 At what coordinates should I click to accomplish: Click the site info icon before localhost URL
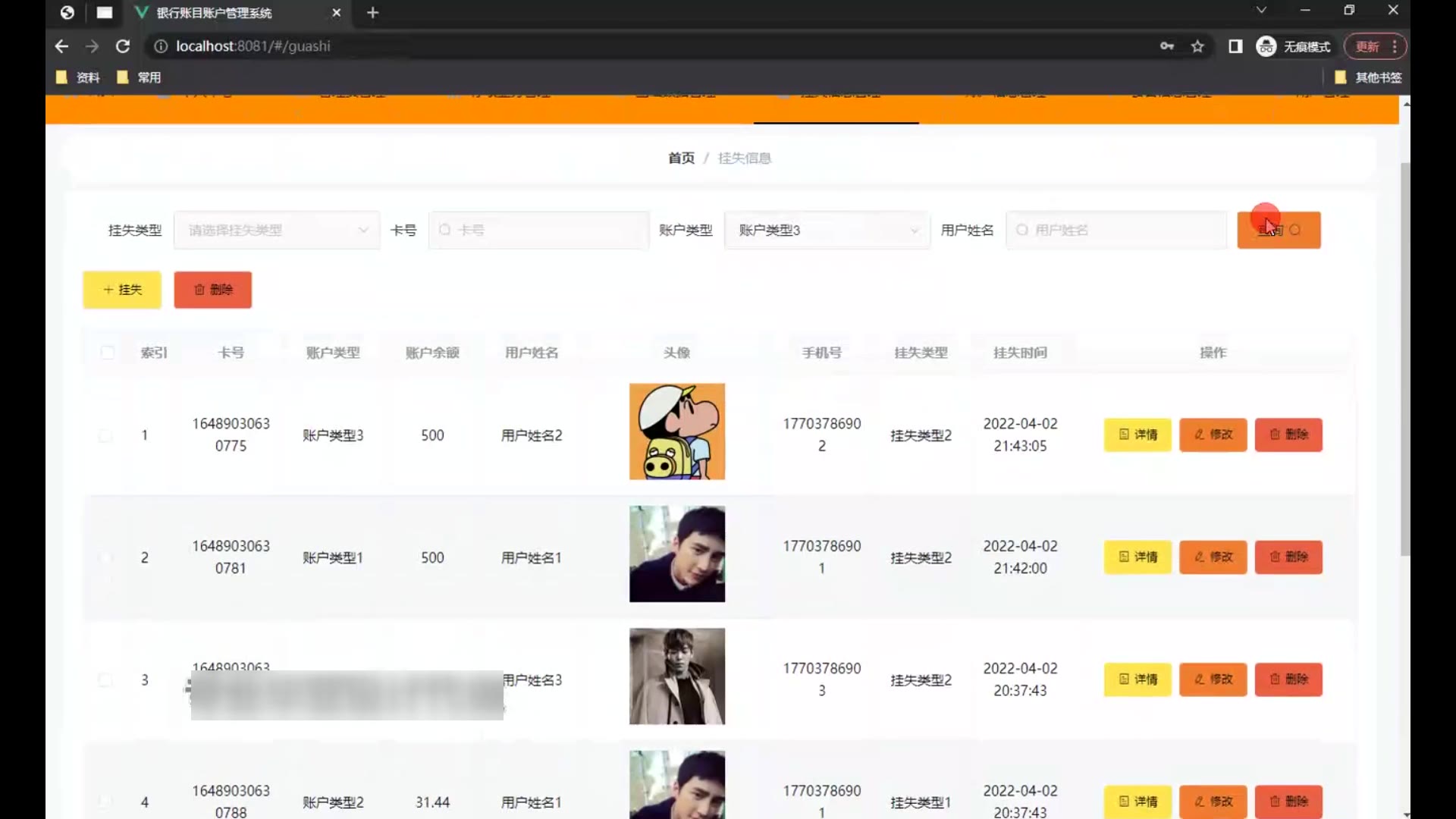[x=161, y=46]
